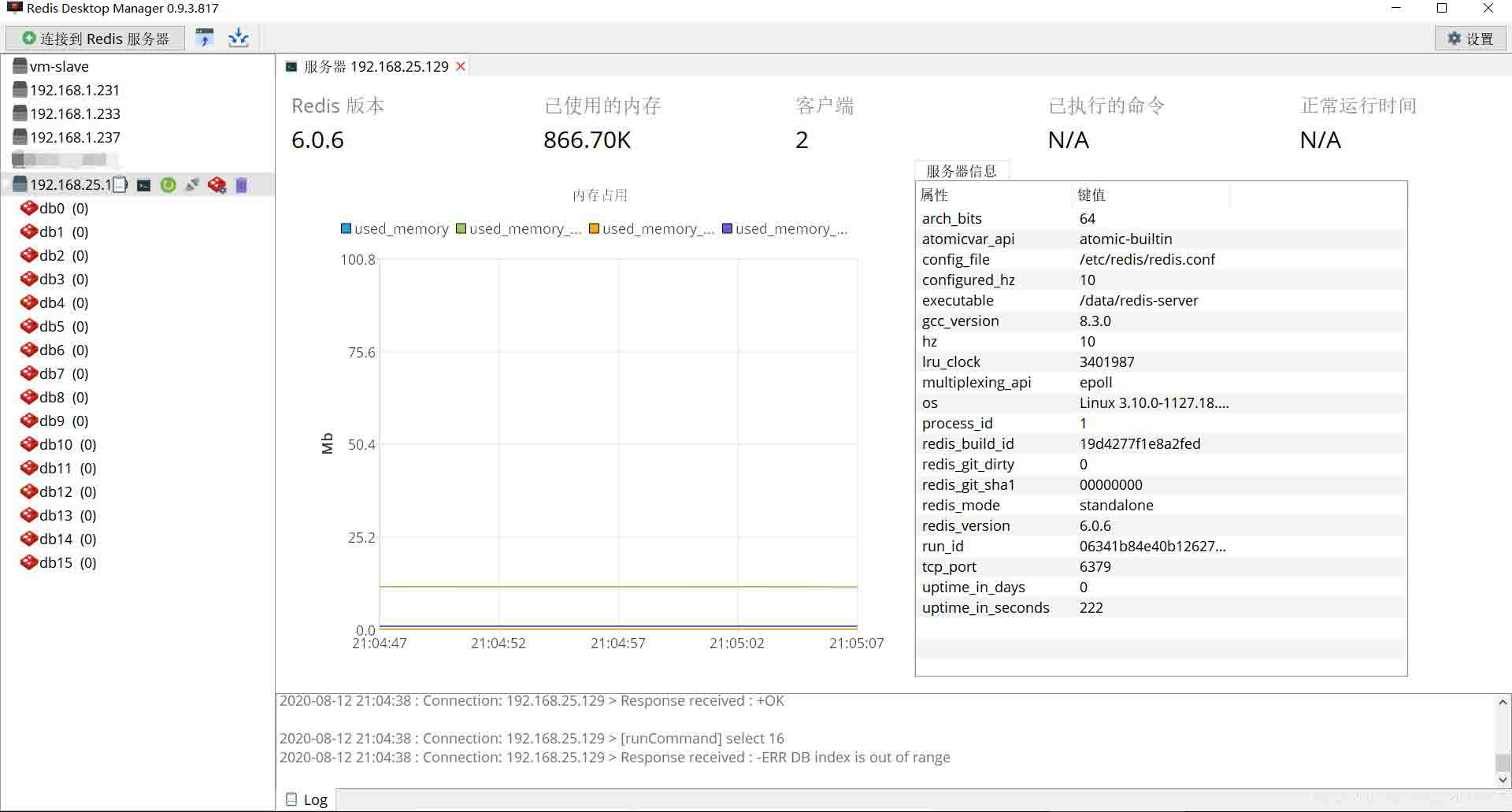Click the log scrollbar up arrow
Image resolution: width=1512 pixels, height=812 pixels.
tap(1503, 702)
